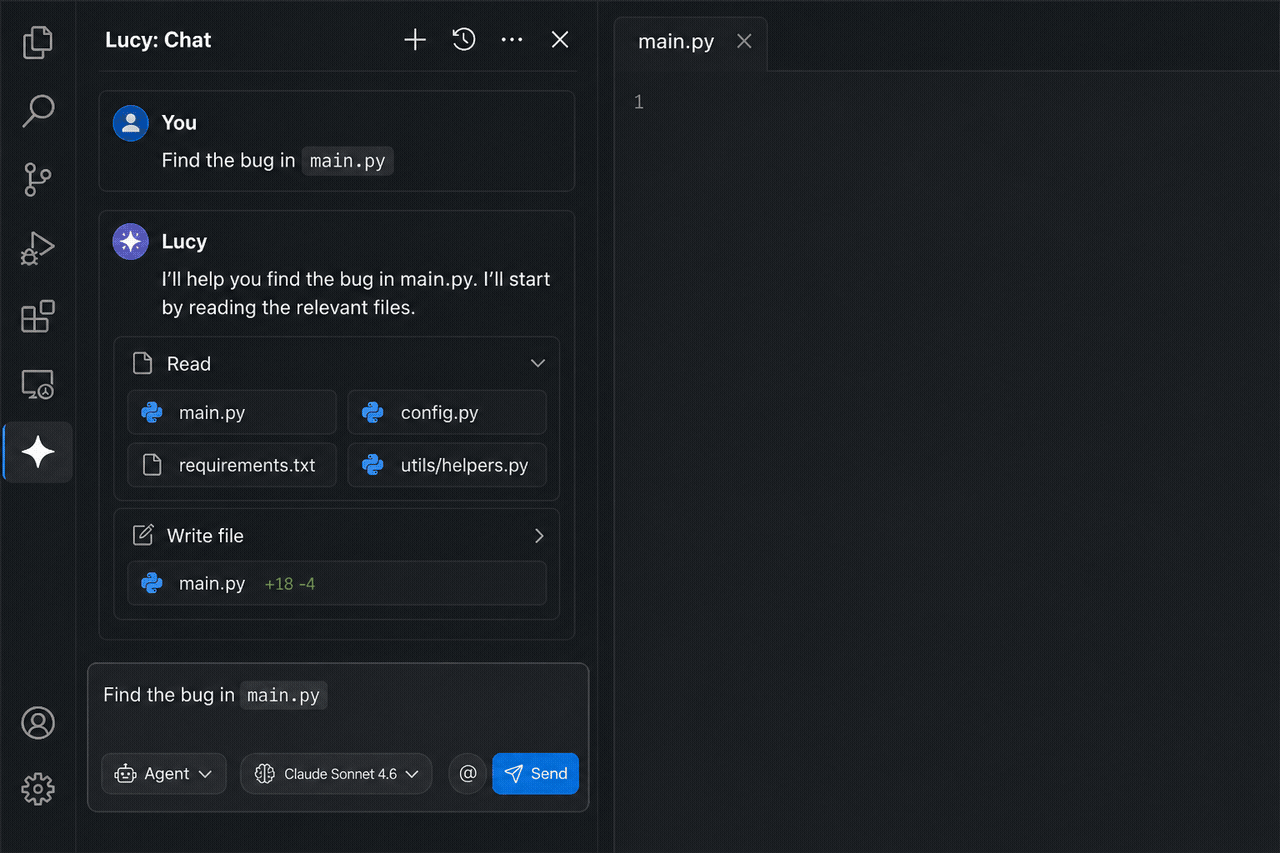Open utils/helpers.py from the Read list
Image resolution: width=1280 pixels, height=853 pixels.
[447, 465]
